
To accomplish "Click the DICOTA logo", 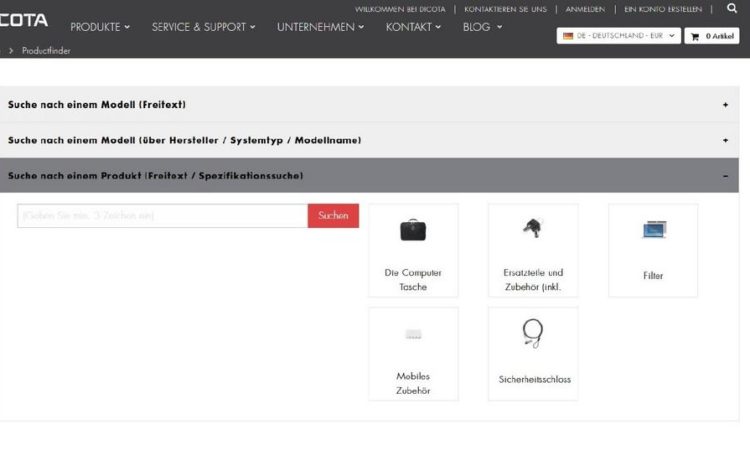I will click(23, 21).
